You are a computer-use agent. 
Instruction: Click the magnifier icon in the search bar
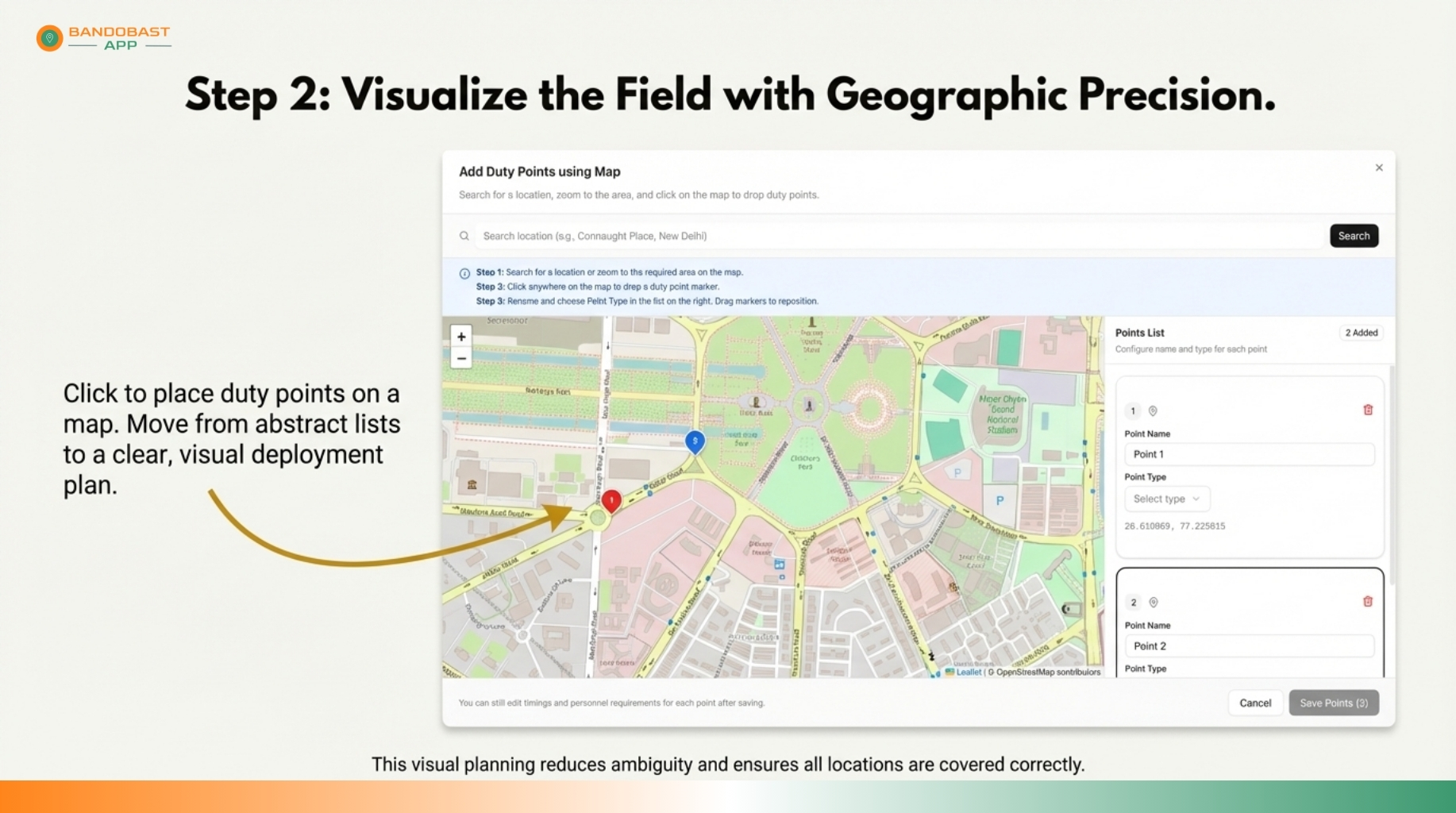[464, 236]
